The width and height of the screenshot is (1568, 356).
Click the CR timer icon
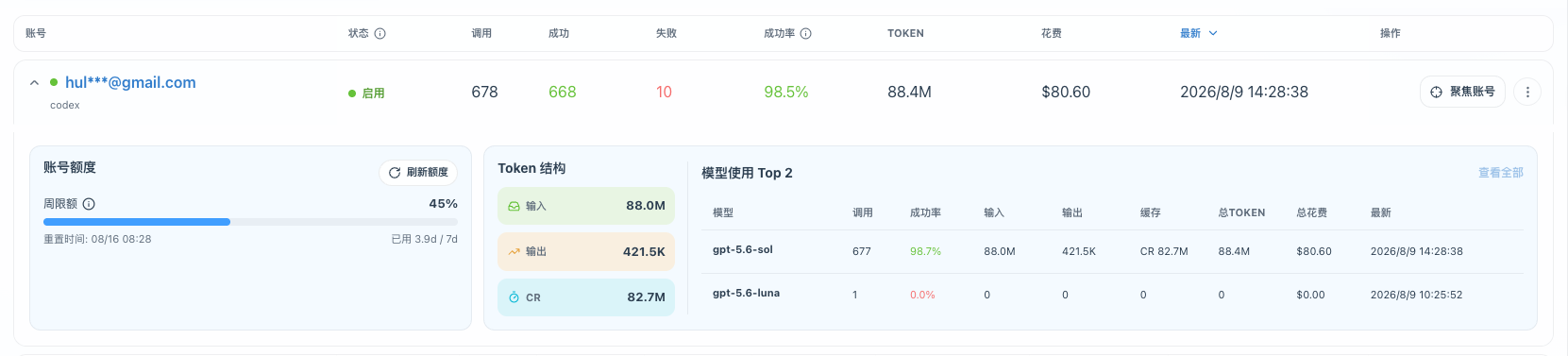(514, 297)
